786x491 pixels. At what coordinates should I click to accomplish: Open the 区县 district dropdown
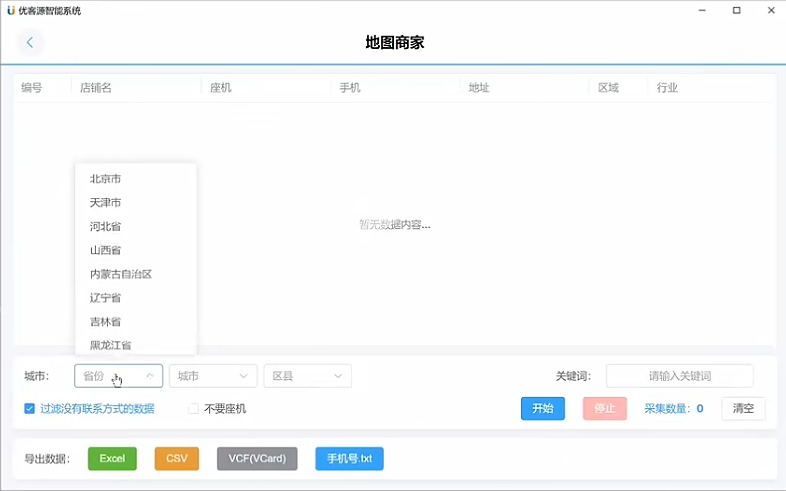pyautogui.click(x=307, y=376)
